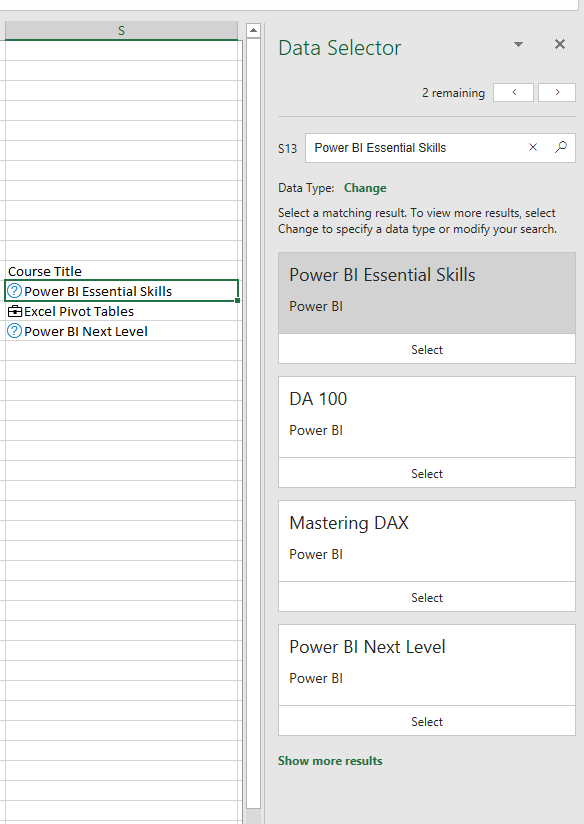Click the worksheet scrollbar up arrow
The height and width of the screenshot is (824, 584).
point(252,30)
